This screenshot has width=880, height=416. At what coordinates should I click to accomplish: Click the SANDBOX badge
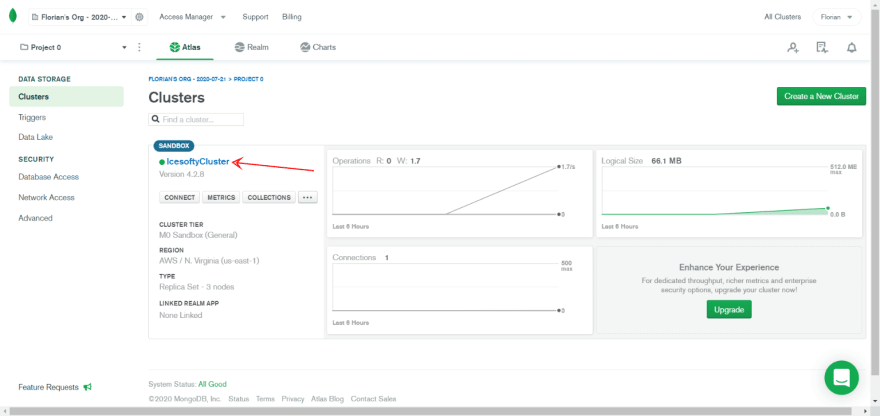[174, 145]
